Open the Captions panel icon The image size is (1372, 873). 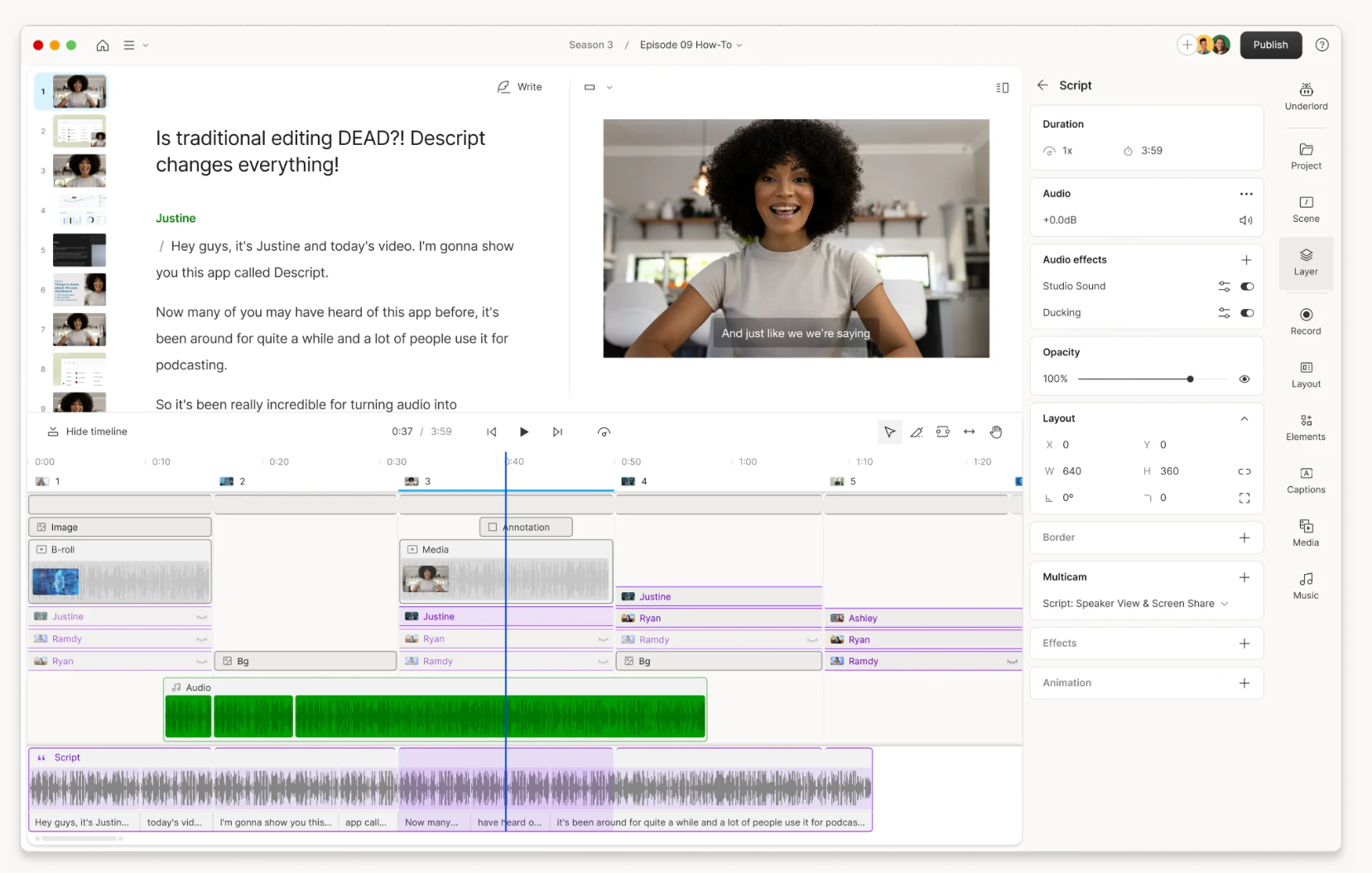(x=1306, y=480)
